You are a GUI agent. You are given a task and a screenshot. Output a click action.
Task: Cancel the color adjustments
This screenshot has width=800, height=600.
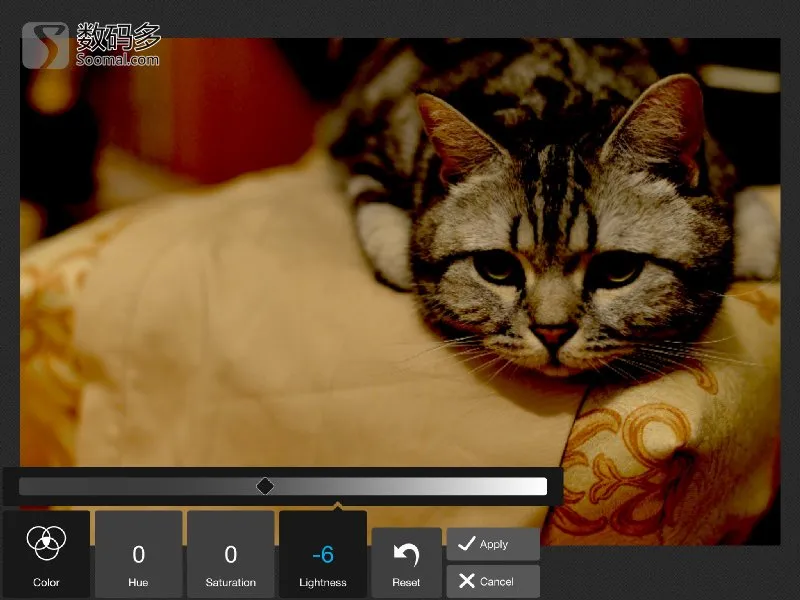[x=493, y=581]
